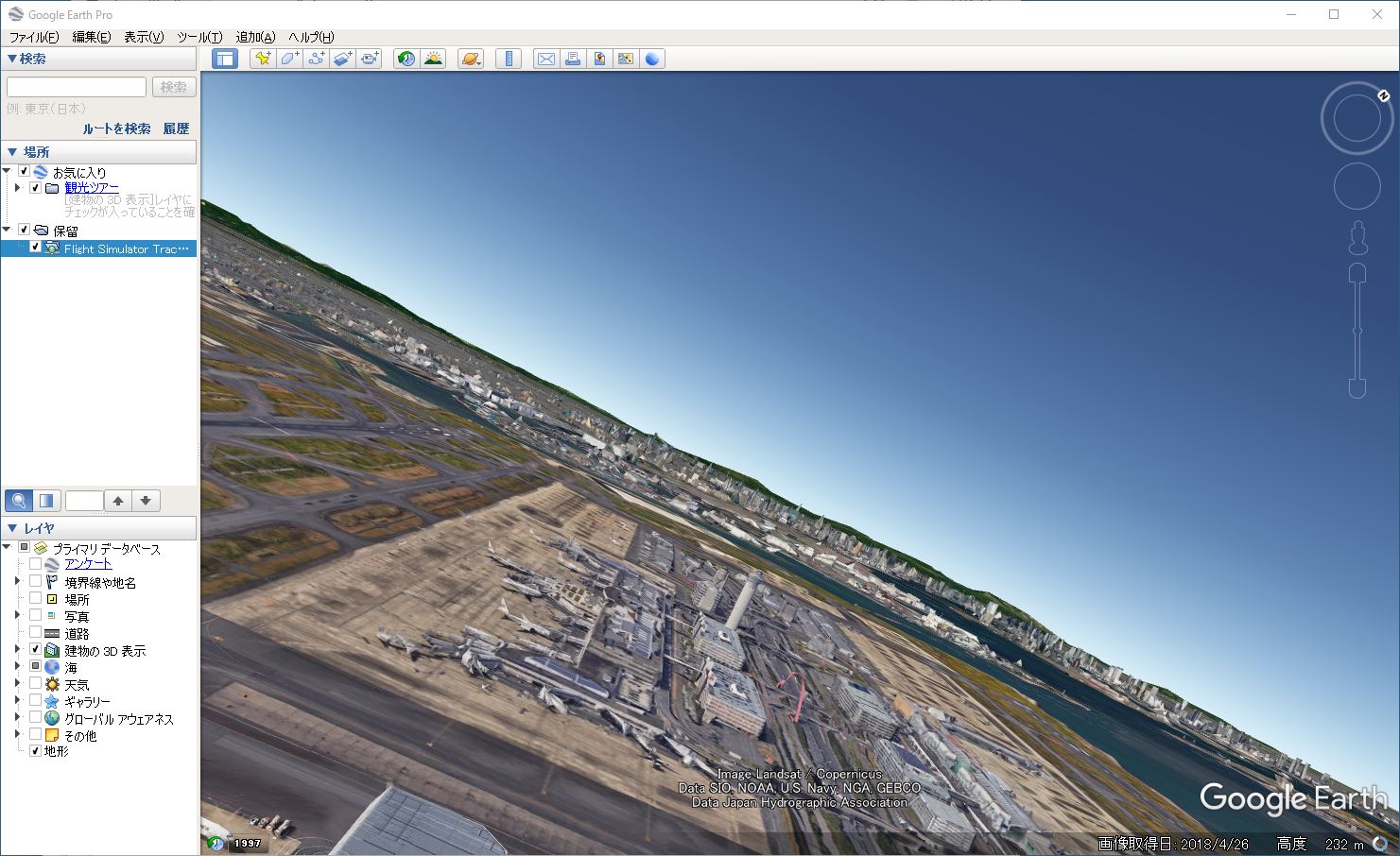Click the ルートを検索 link
1400x856 pixels.
pos(116,128)
